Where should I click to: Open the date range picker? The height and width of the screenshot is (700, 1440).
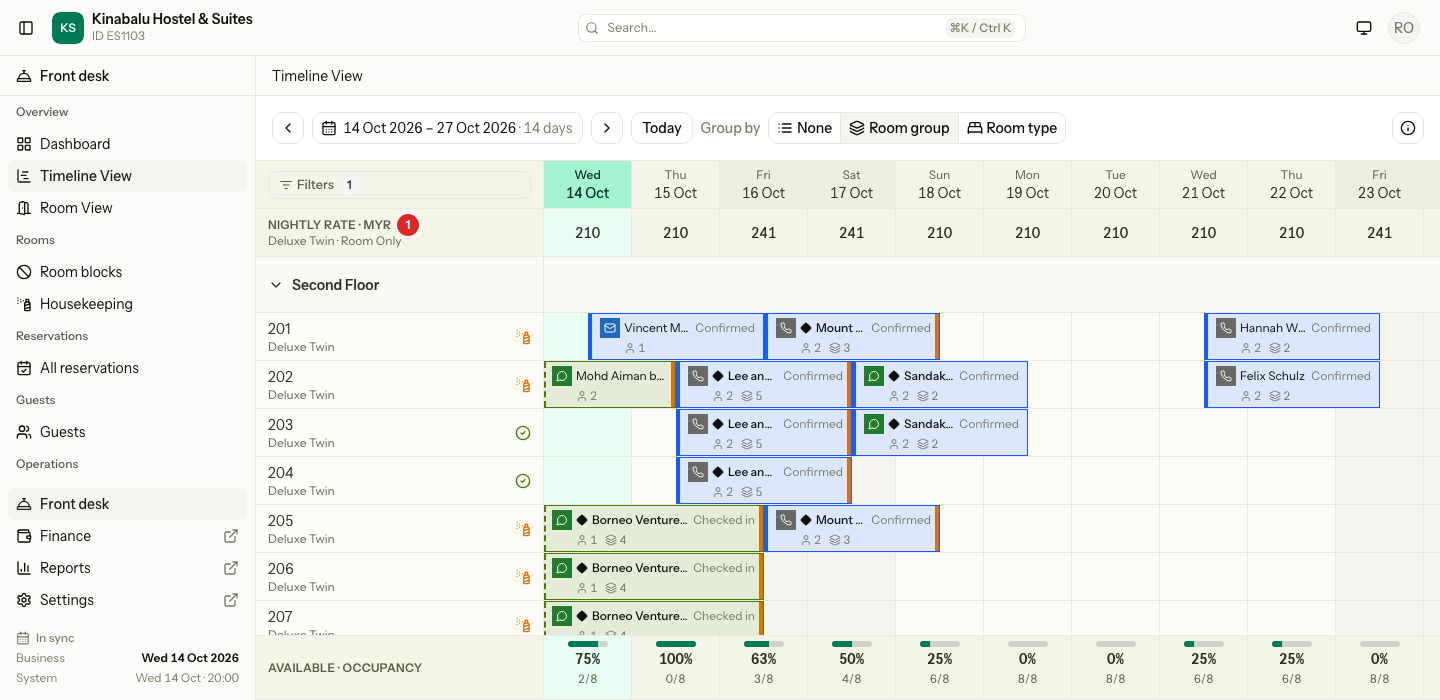click(447, 128)
